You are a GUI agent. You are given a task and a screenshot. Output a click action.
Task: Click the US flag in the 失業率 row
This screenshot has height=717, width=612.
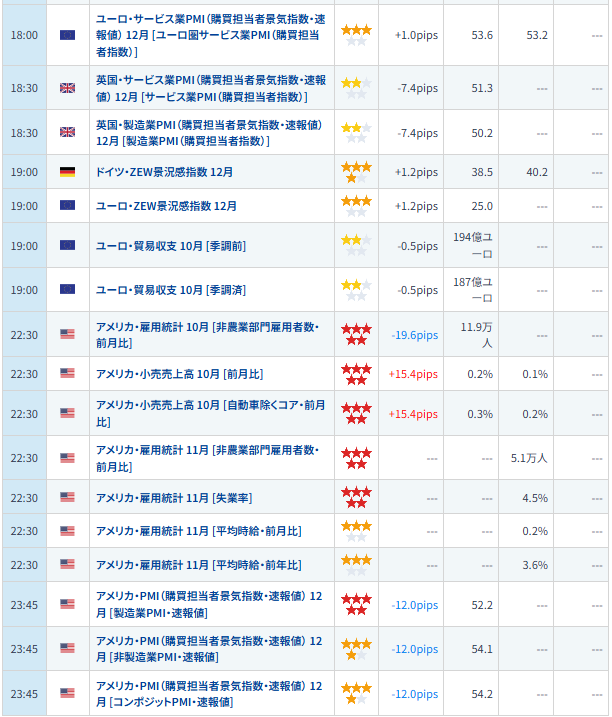click(67, 497)
